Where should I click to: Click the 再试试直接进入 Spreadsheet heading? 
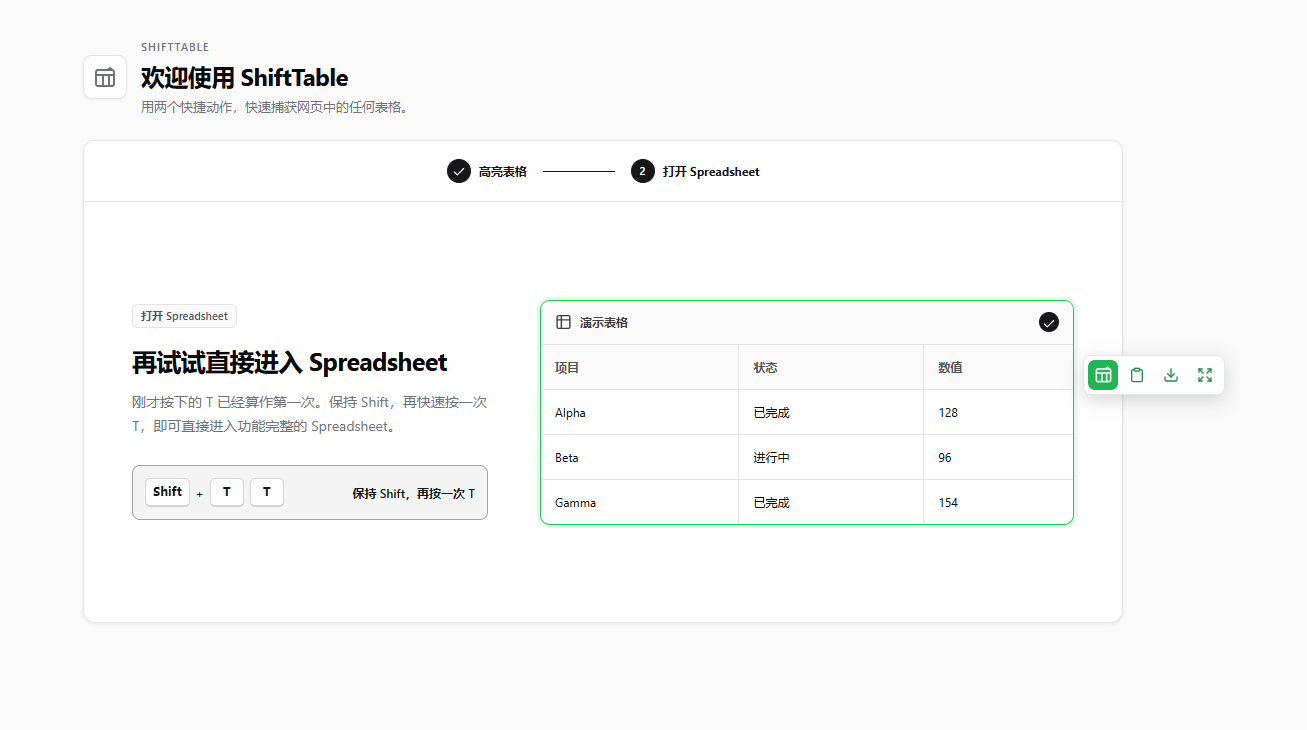[x=290, y=362]
